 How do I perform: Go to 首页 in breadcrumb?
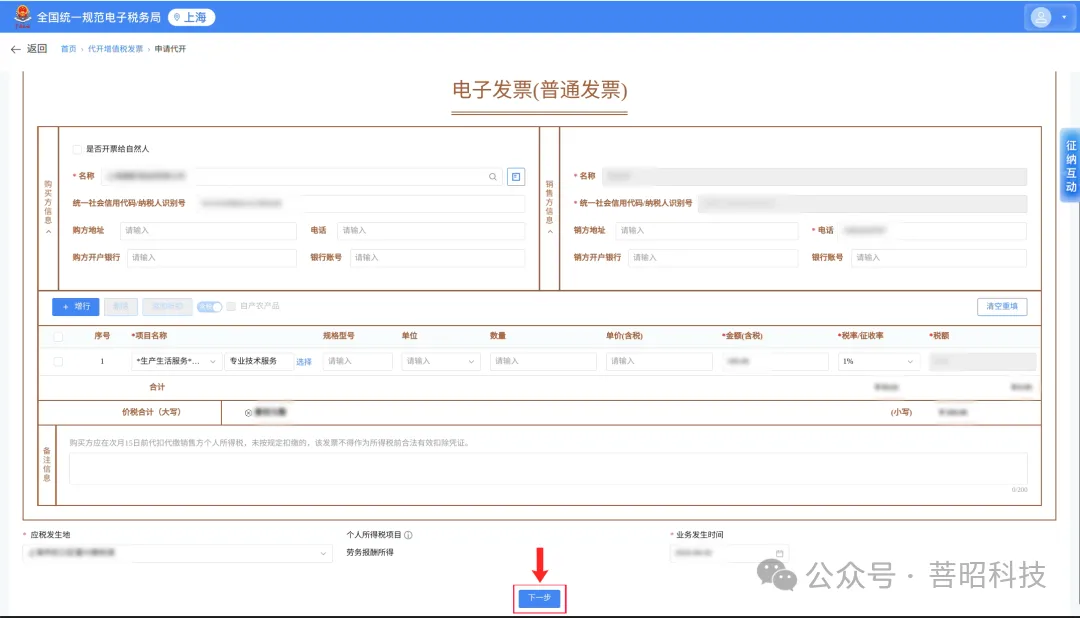tap(68, 49)
